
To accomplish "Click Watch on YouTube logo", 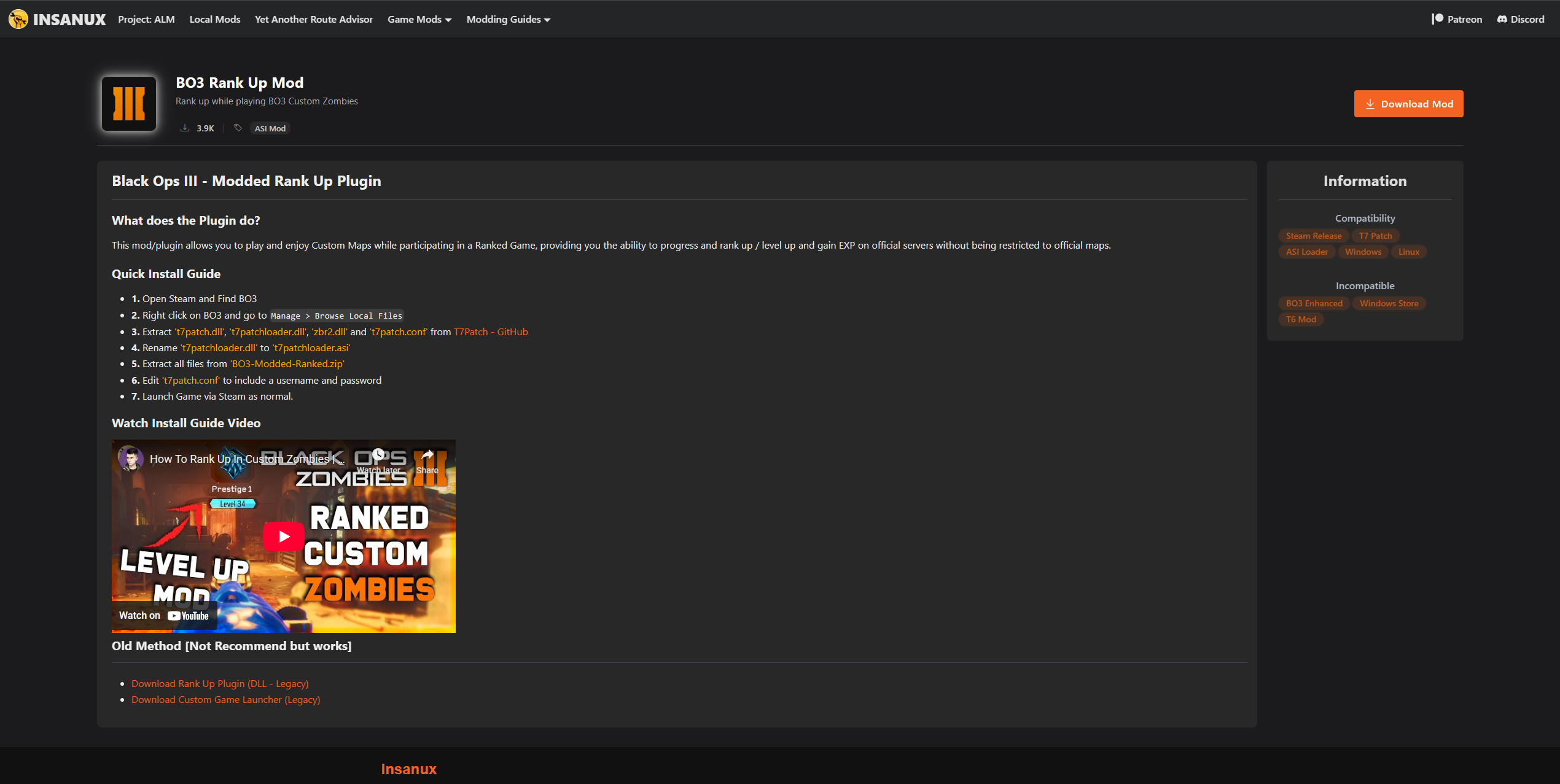I will 188,615.
